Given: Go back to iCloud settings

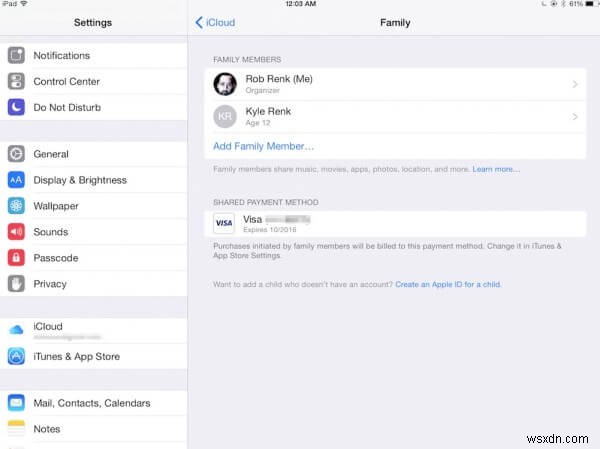Looking at the screenshot, I should coord(215,23).
